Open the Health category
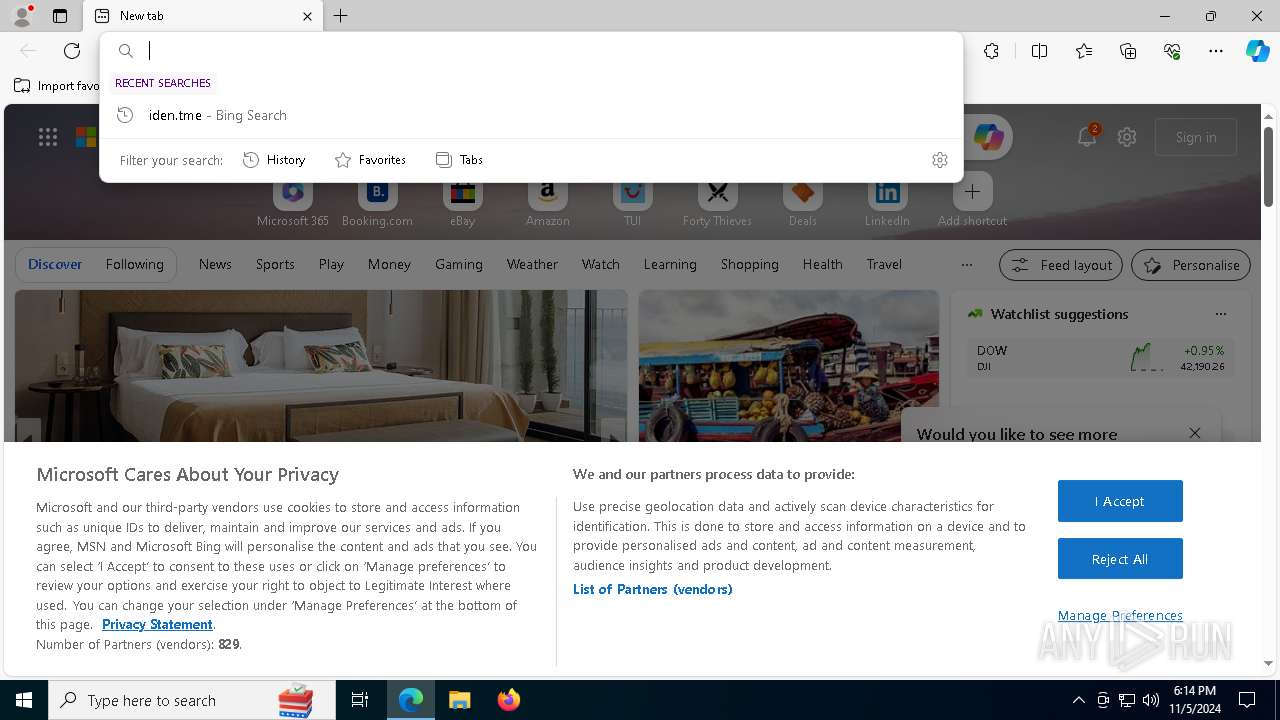Viewport: 1280px width, 720px height. [x=822, y=264]
